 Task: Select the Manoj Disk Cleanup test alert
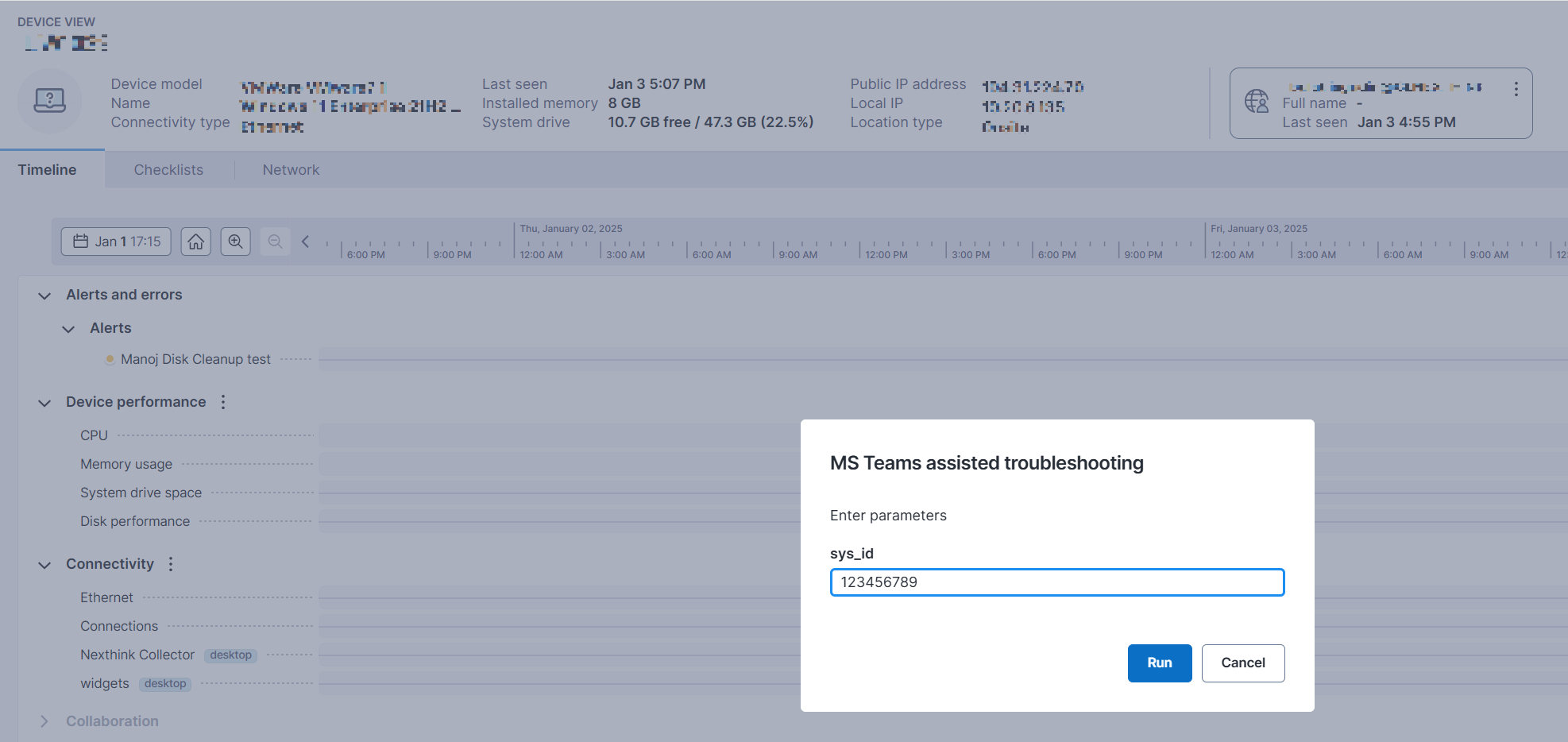195,359
